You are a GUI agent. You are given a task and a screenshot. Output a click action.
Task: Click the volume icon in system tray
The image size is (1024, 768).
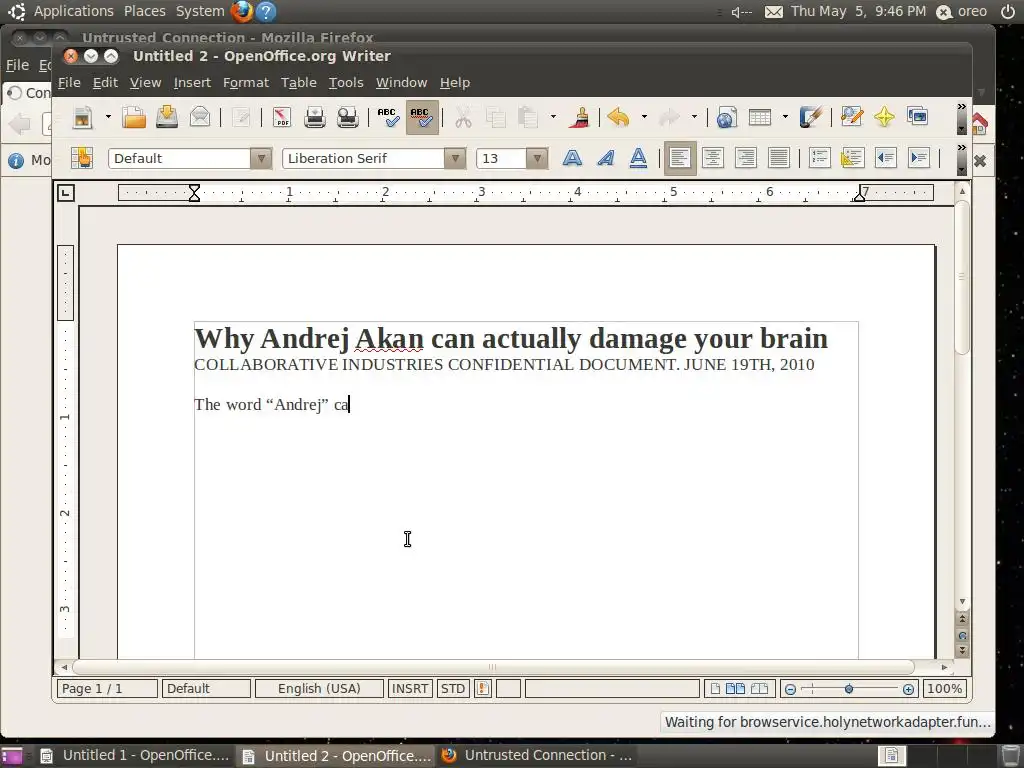point(741,12)
